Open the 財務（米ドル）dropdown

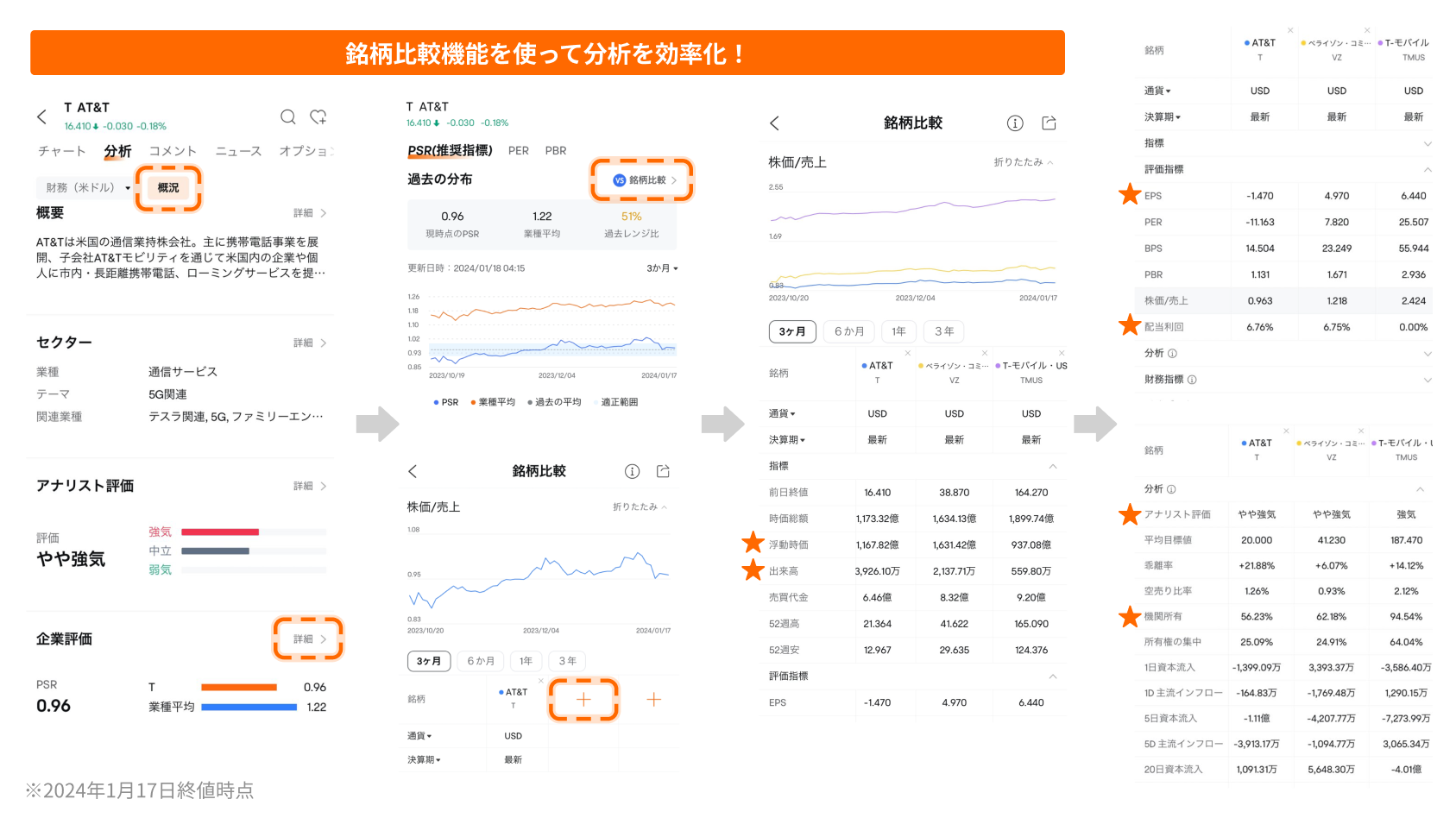(x=87, y=188)
